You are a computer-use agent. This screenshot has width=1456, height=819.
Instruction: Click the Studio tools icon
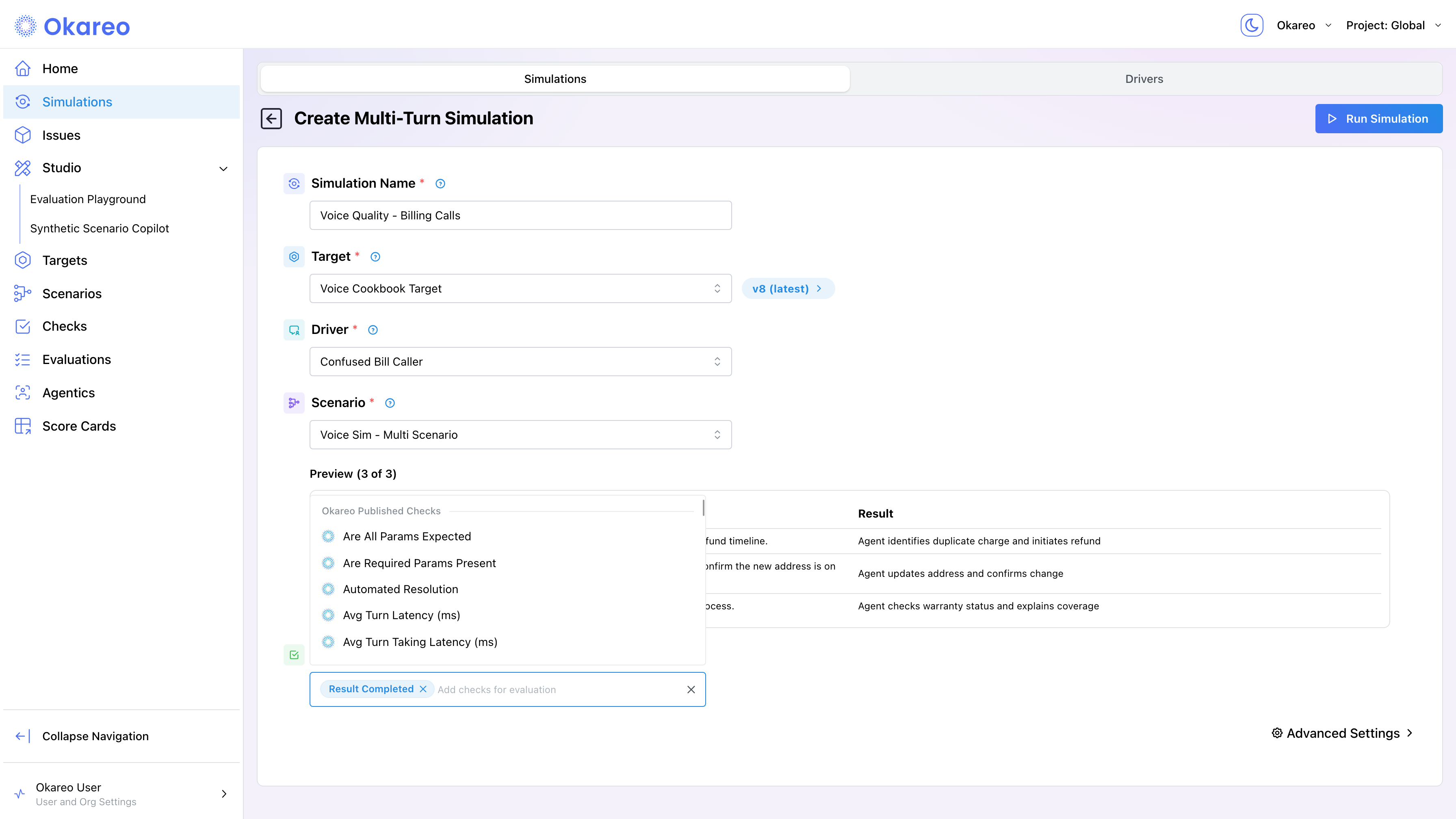pos(23,168)
